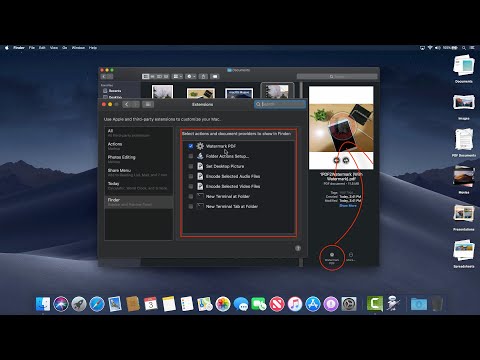Open Finder from the Dock
Screen dimensions: 480x360
pyautogui.click(x=43, y=304)
